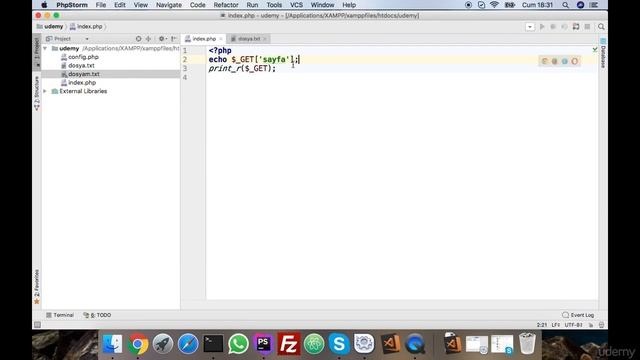
Task: Open Skype from the Dock
Action: pyautogui.click(x=339, y=344)
